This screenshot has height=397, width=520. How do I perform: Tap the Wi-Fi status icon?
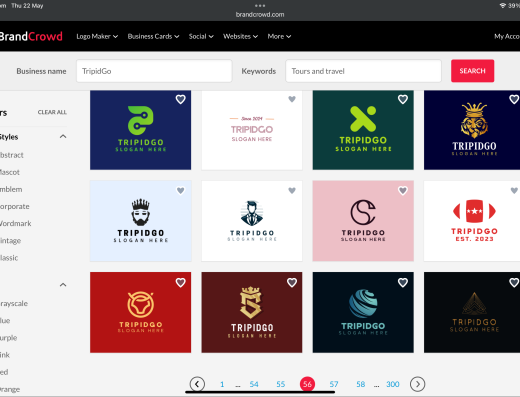coord(503,6)
